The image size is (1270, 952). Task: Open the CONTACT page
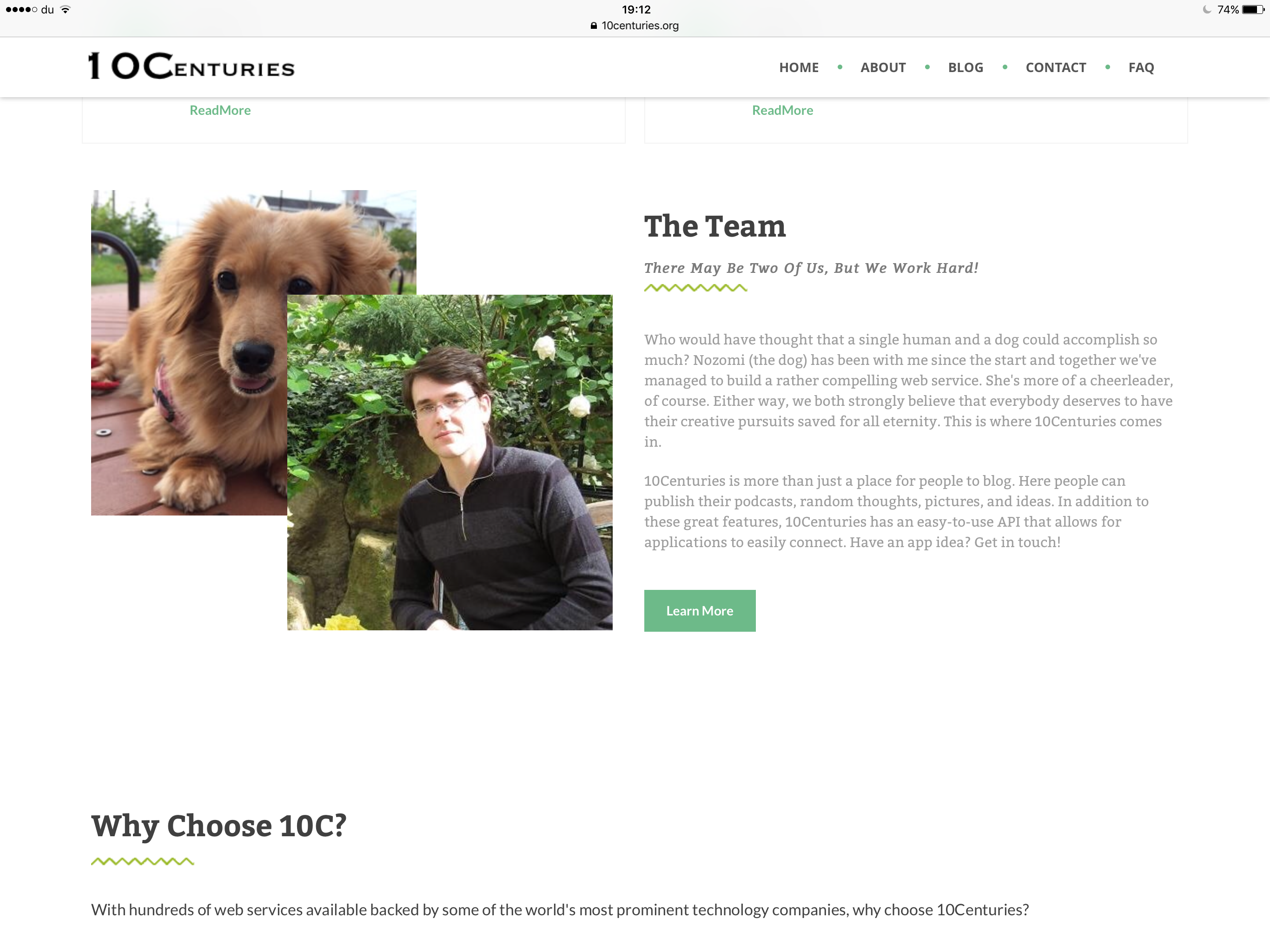(1055, 67)
